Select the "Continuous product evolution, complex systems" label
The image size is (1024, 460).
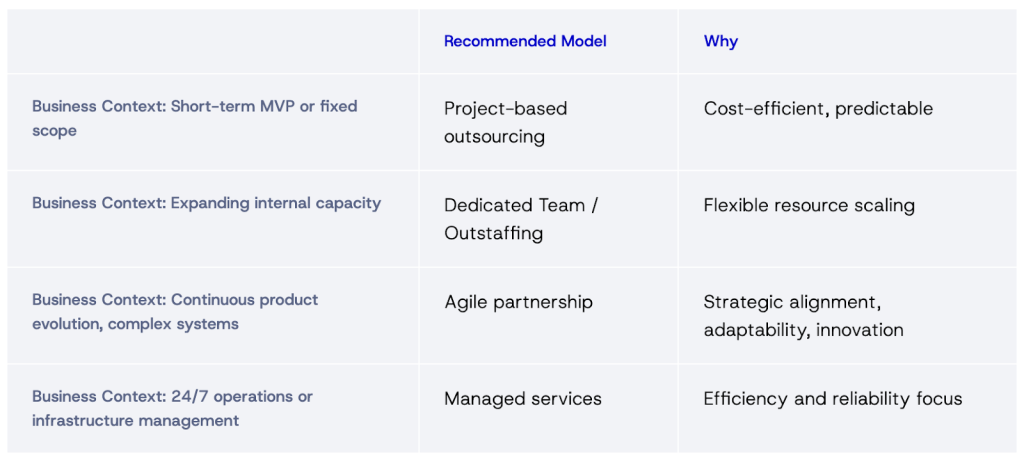pyautogui.click(x=175, y=311)
